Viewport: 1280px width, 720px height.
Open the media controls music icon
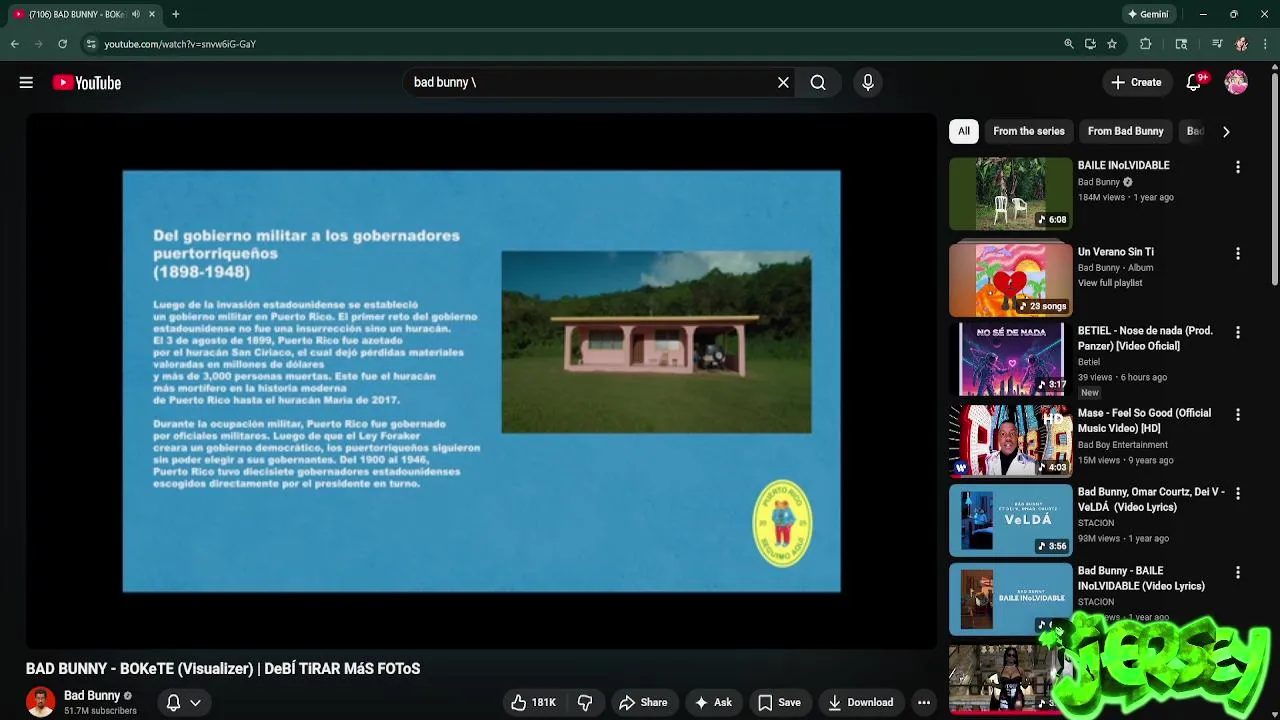1217,44
